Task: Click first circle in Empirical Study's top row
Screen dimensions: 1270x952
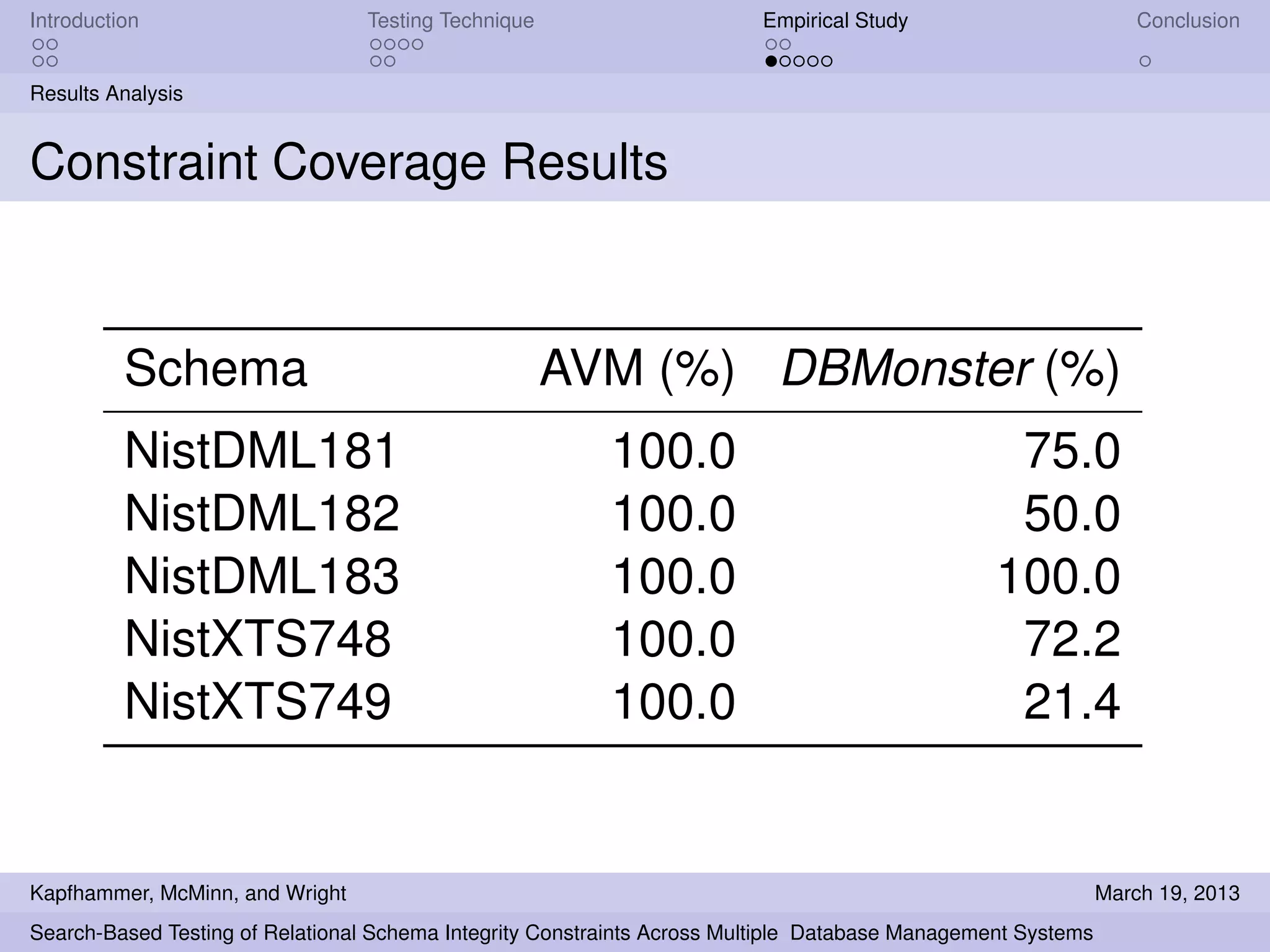Action: click(x=771, y=45)
